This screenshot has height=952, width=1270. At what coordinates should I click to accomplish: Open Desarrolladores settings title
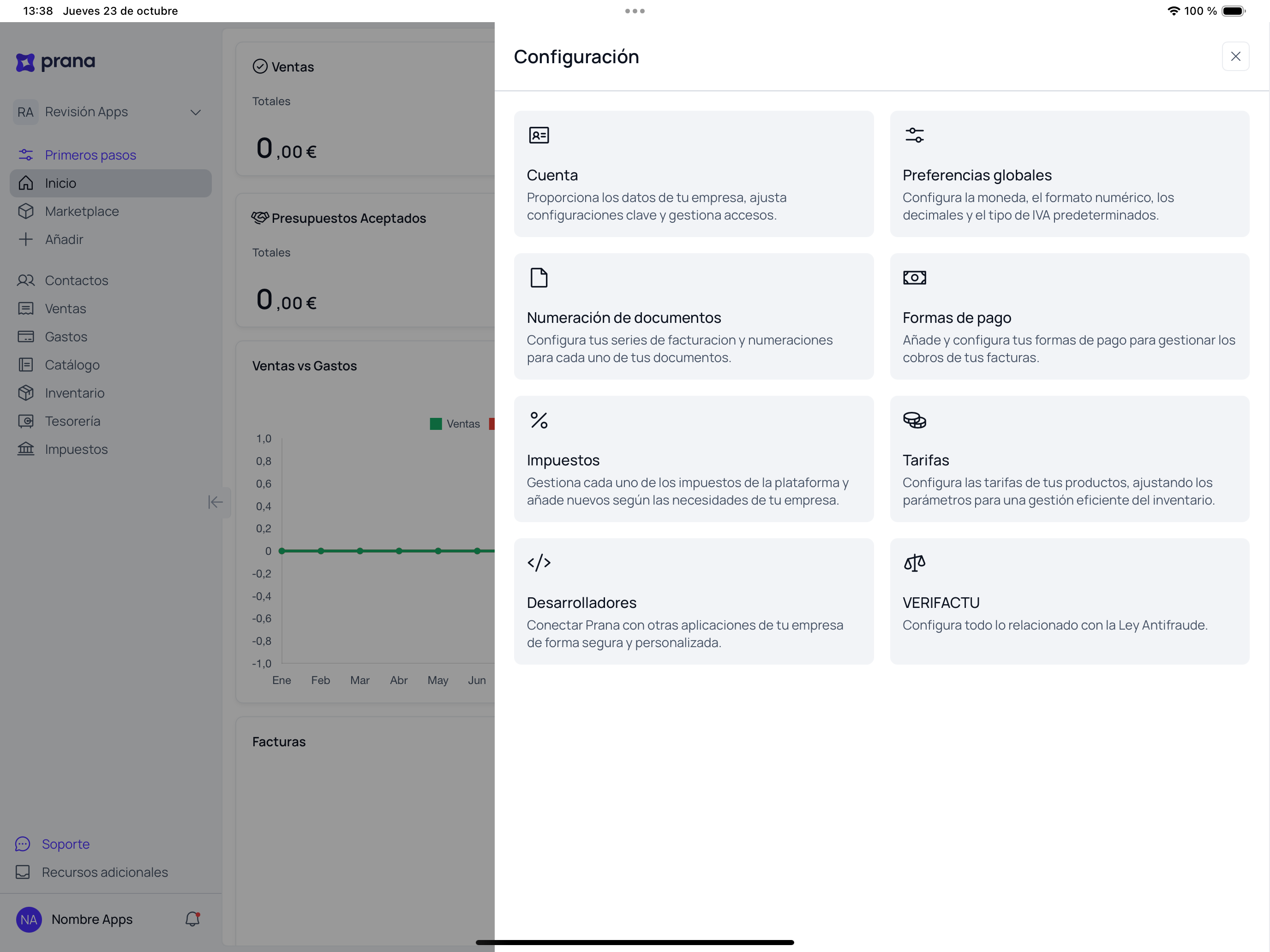pyautogui.click(x=581, y=602)
